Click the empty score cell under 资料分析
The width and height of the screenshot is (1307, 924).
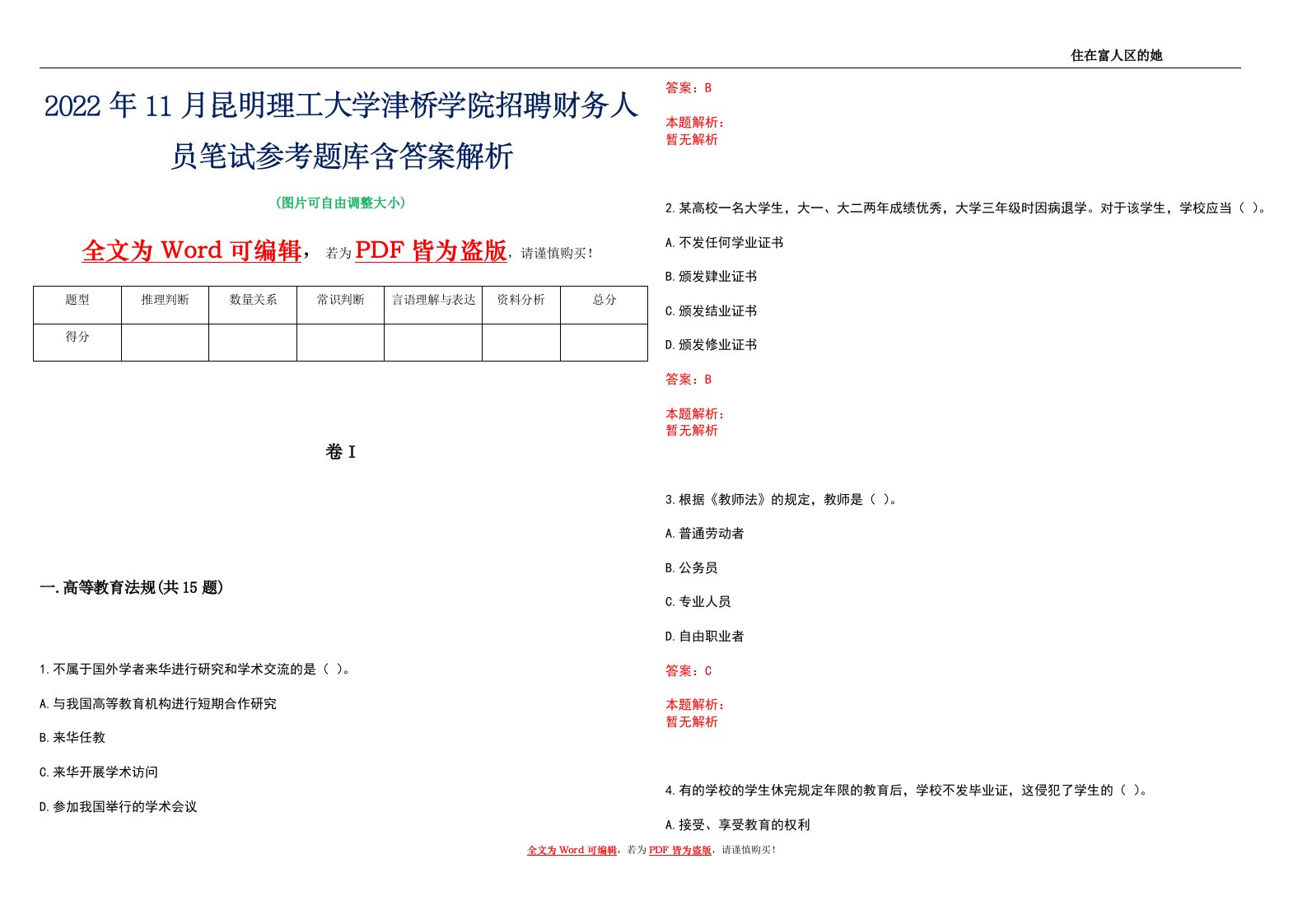coord(521,343)
